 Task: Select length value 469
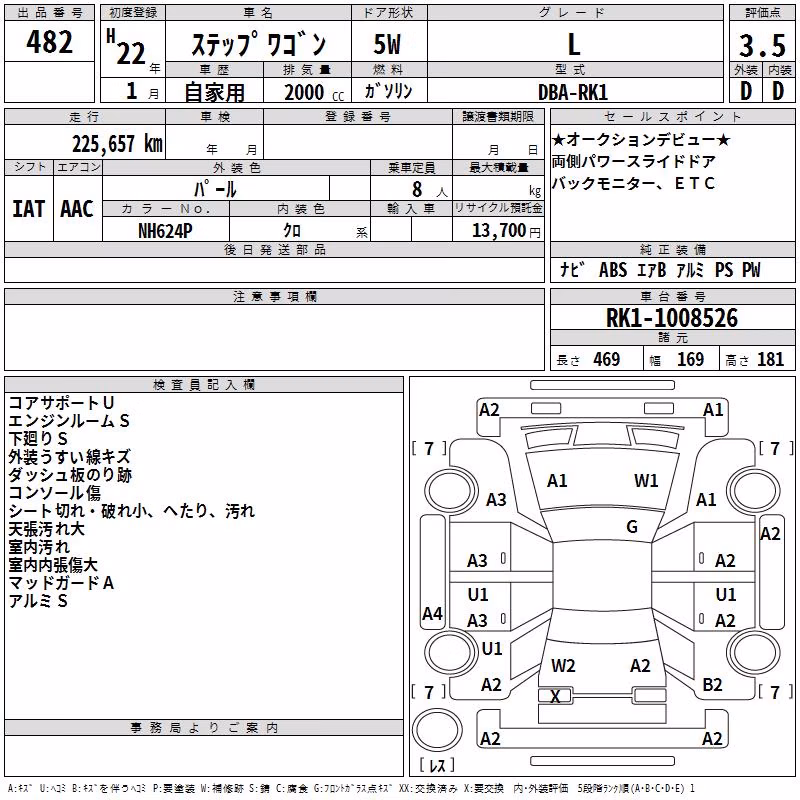point(607,359)
